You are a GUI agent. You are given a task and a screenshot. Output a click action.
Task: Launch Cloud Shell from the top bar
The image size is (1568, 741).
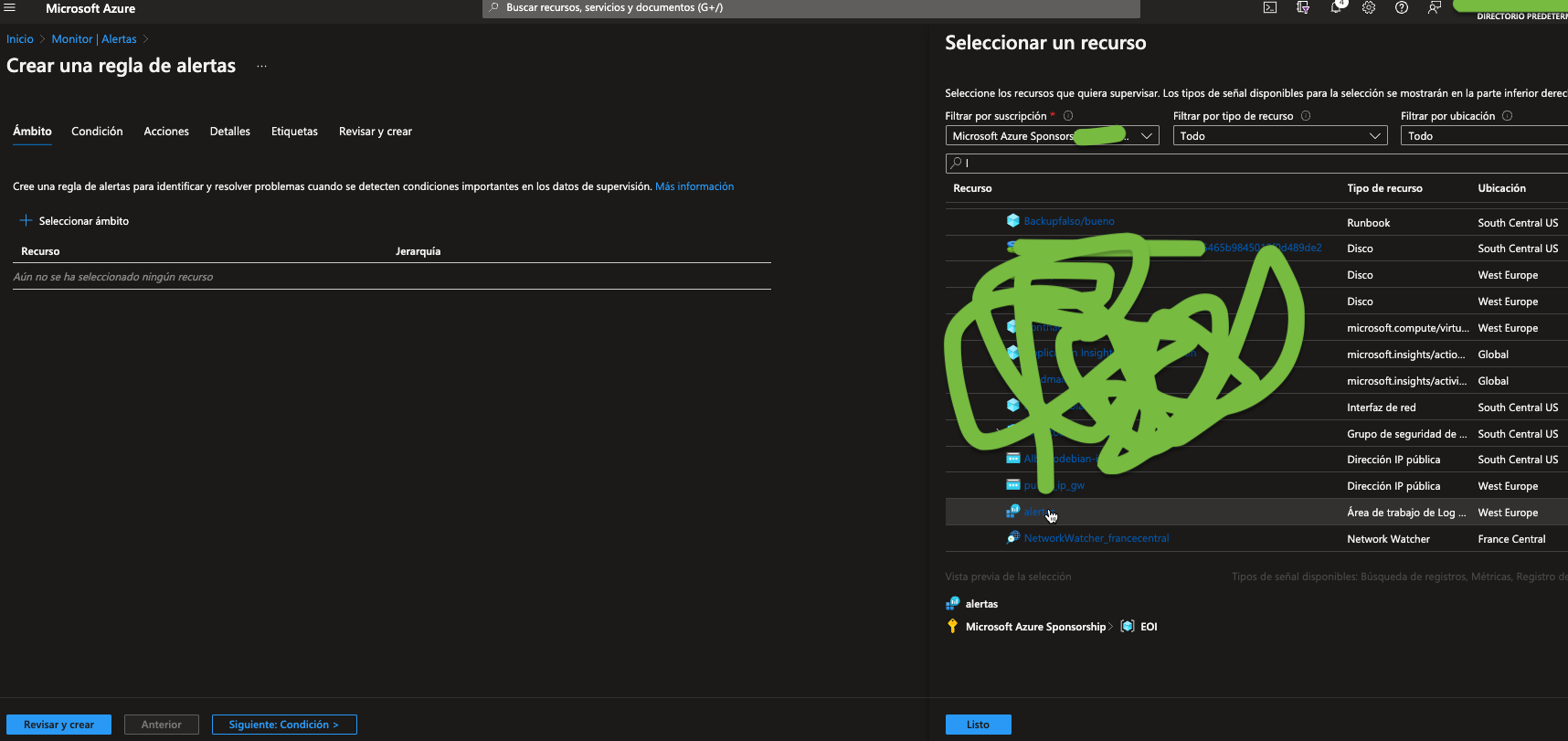click(x=1270, y=8)
